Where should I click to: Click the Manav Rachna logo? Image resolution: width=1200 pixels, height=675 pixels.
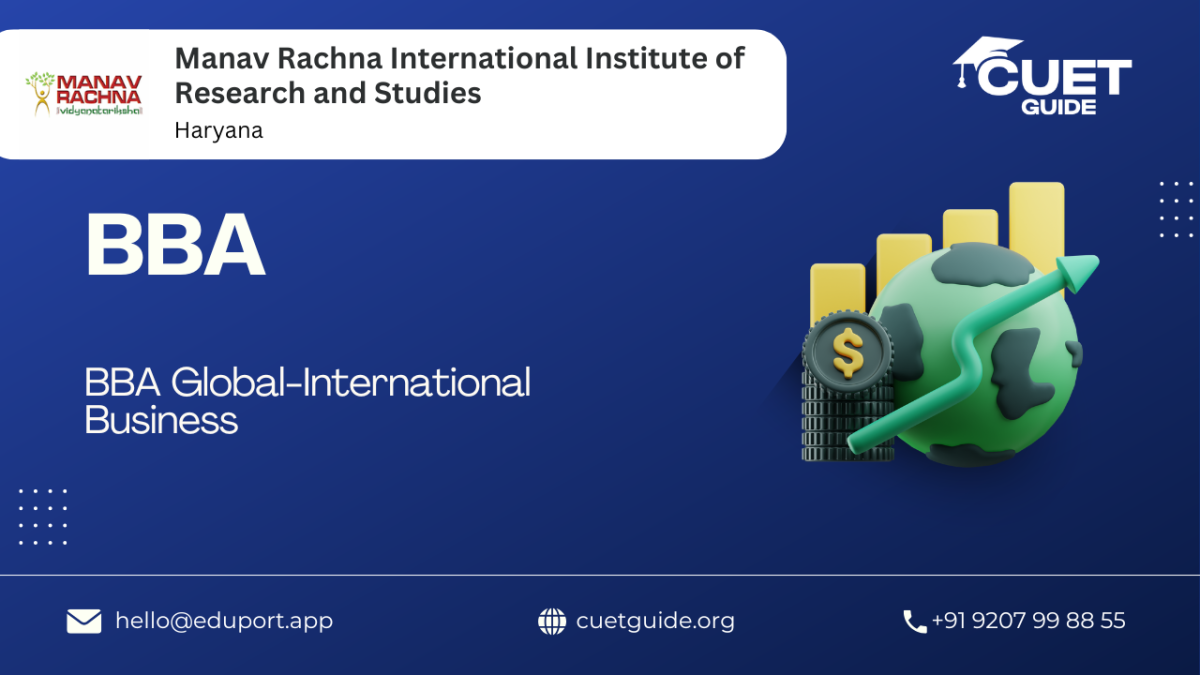pyautogui.click(x=84, y=94)
